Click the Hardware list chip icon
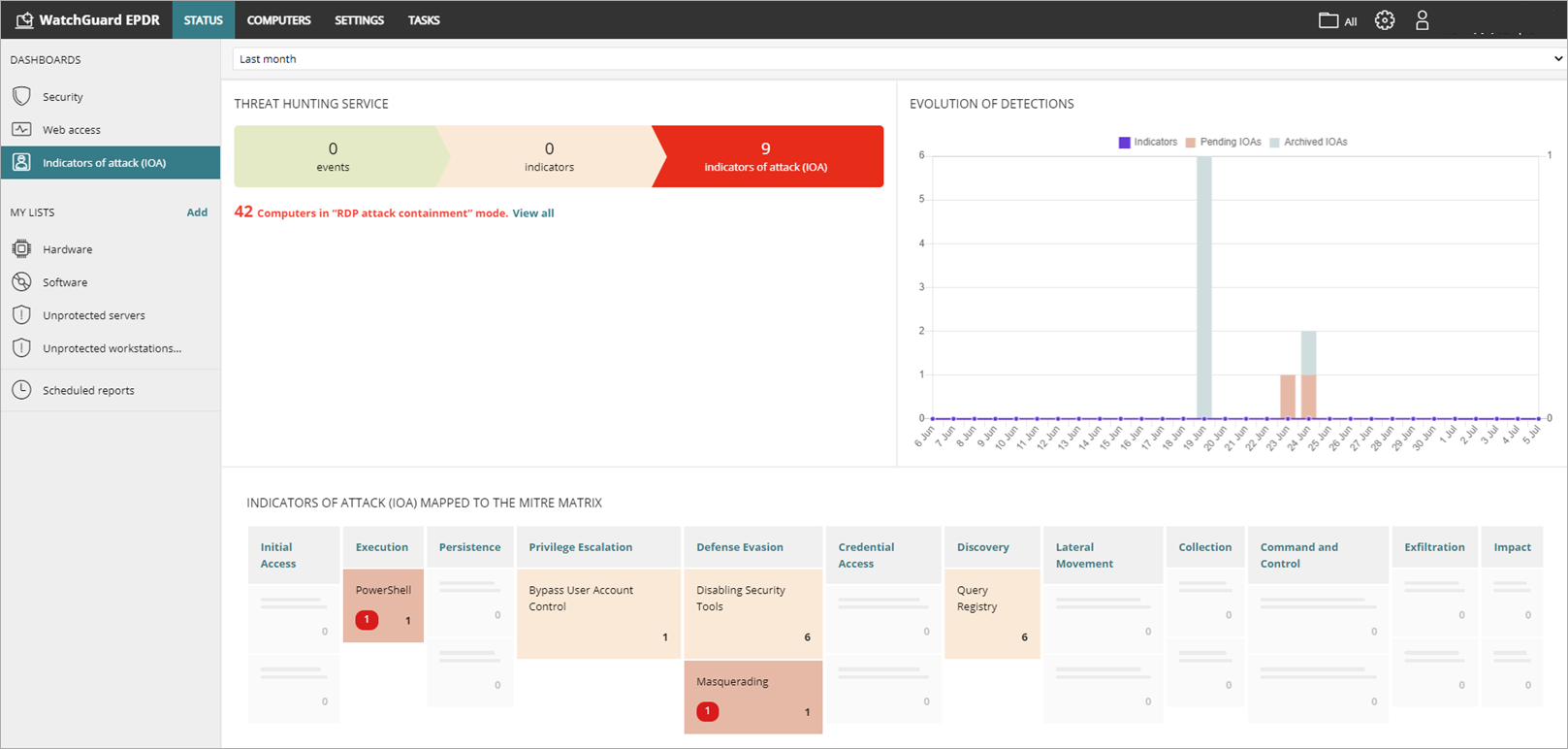 pos(21,249)
